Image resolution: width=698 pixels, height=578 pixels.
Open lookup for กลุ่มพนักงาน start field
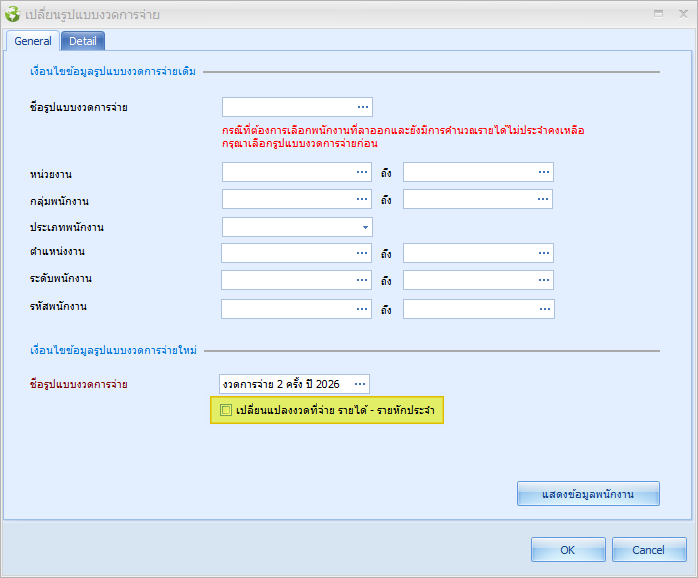click(x=362, y=200)
